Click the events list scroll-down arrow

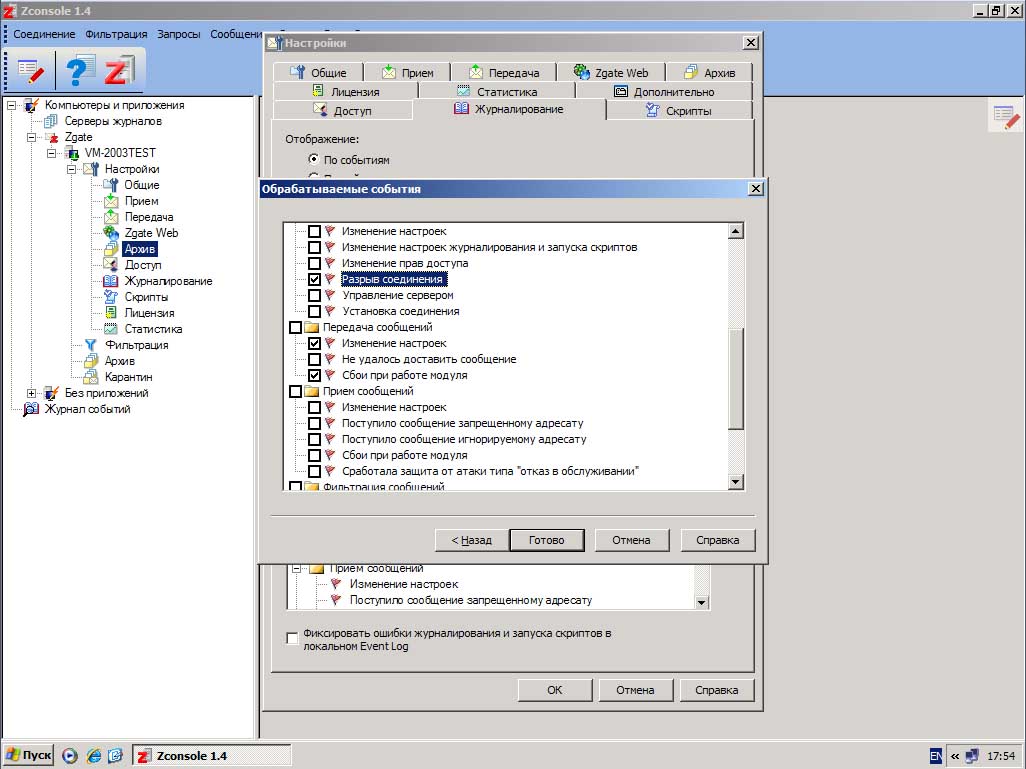click(x=736, y=482)
